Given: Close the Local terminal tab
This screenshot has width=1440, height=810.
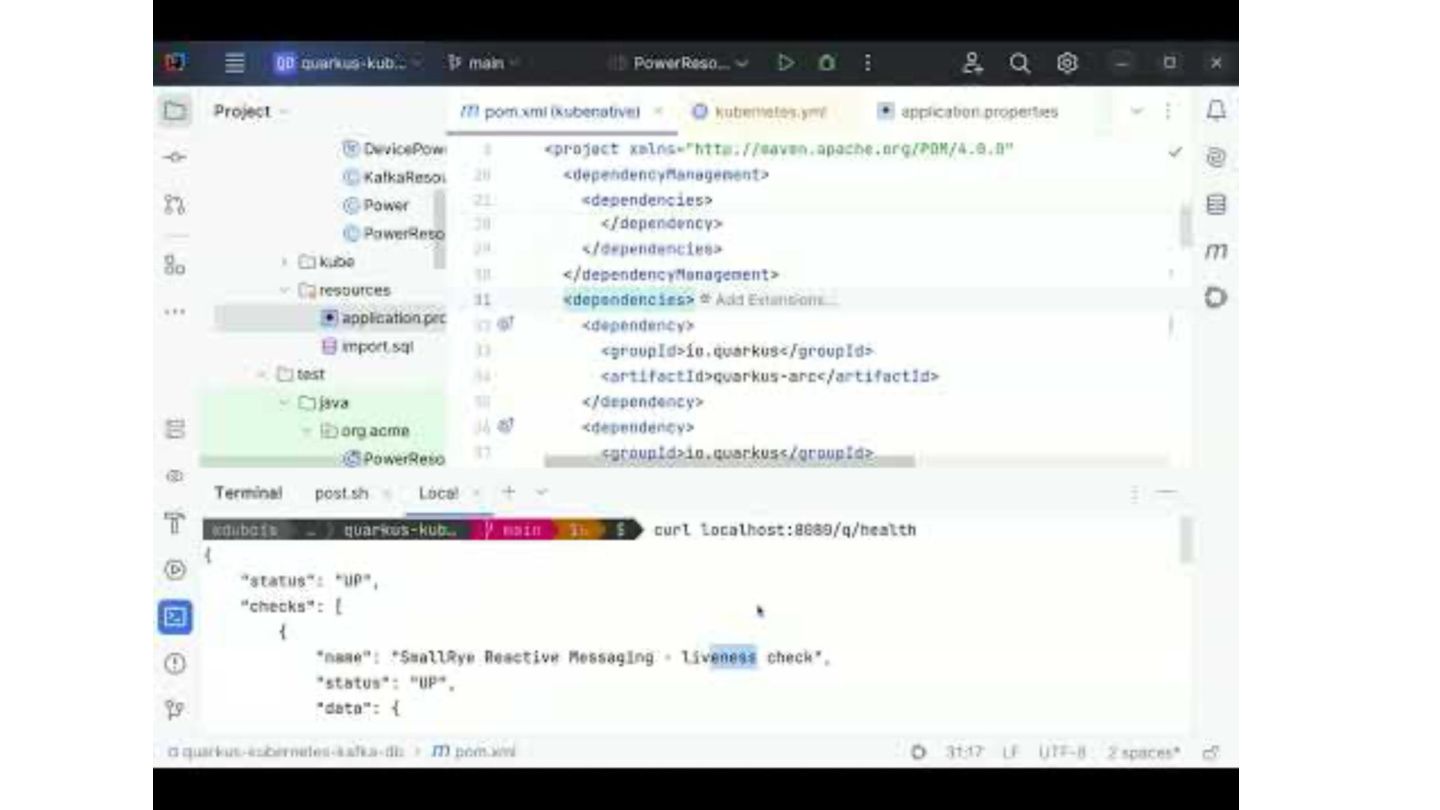Looking at the screenshot, I should (477, 492).
